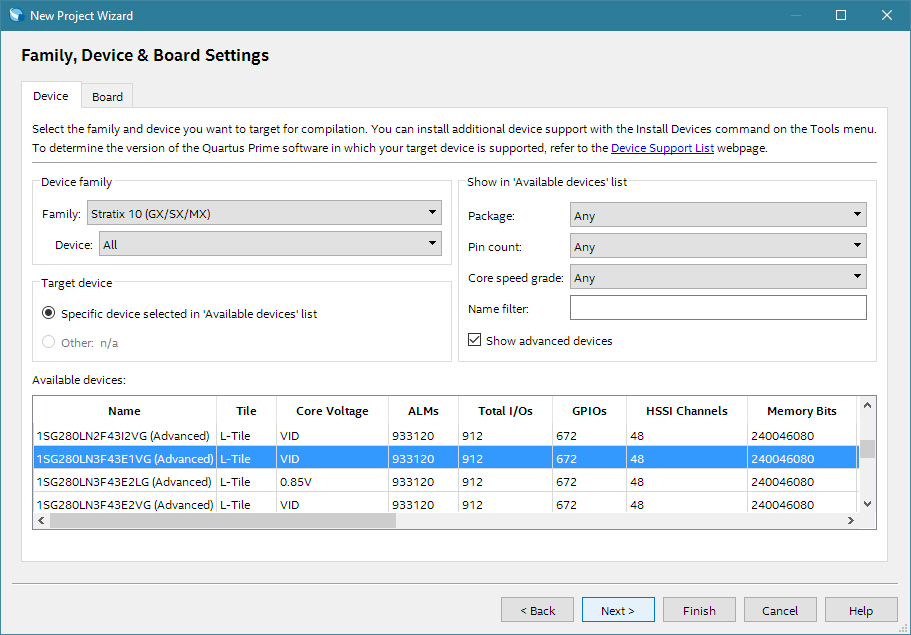The height and width of the screenshot is (635, 911).
Task: Click the Quartus app icon in title bar
Action: click(x=15, y=15)
